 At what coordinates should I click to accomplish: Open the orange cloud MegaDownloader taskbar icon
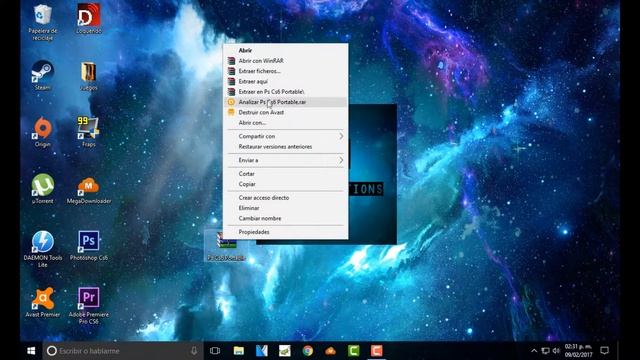[331, 351]
